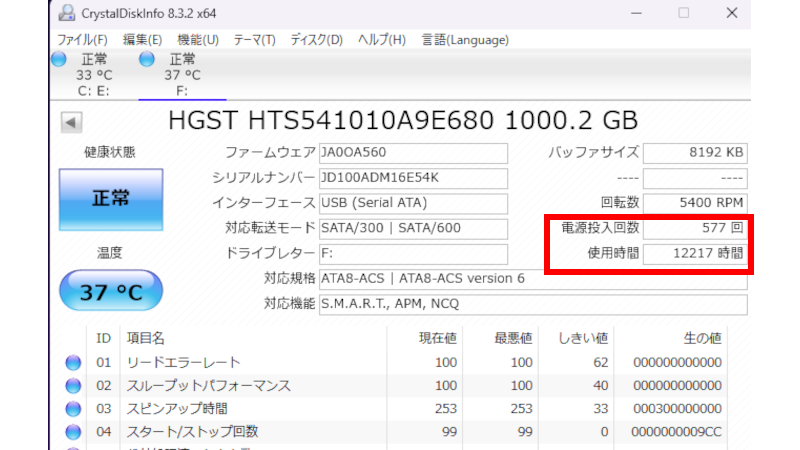This screenshot has width=800, height=450.
Task: Click the 生の値 column header
Action: 670,338
